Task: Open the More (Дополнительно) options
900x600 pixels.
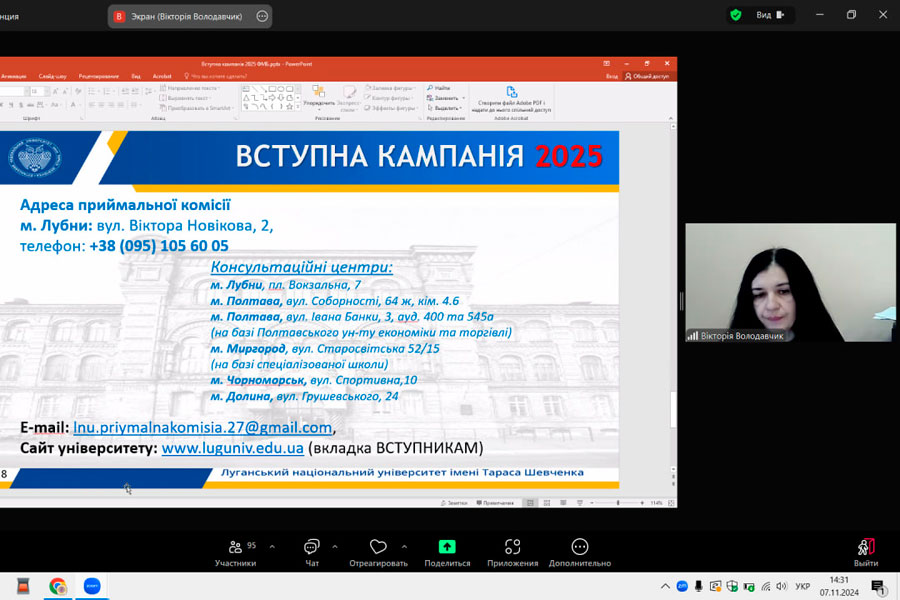Action: pos(580,550)
